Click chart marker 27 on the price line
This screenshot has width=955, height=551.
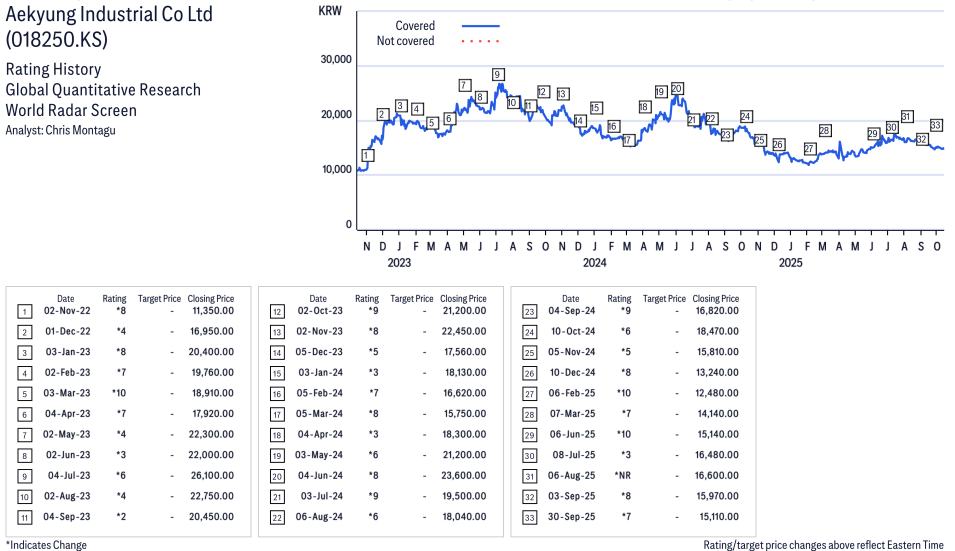810,149
